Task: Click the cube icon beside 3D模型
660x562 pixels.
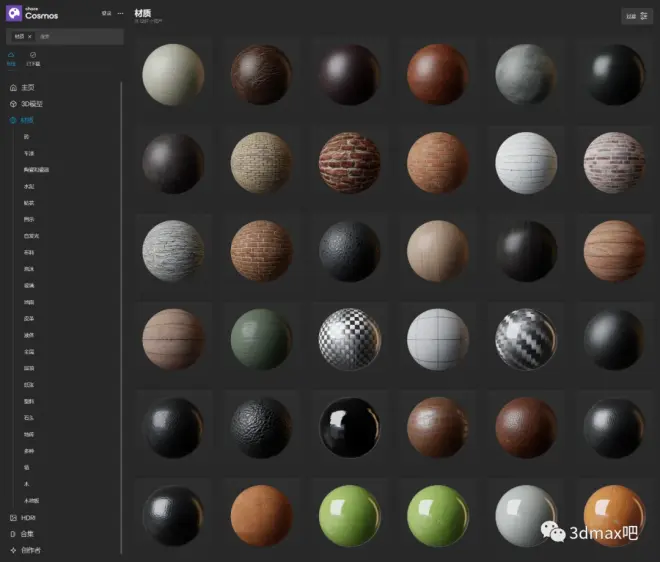Action: coord(13,104)
